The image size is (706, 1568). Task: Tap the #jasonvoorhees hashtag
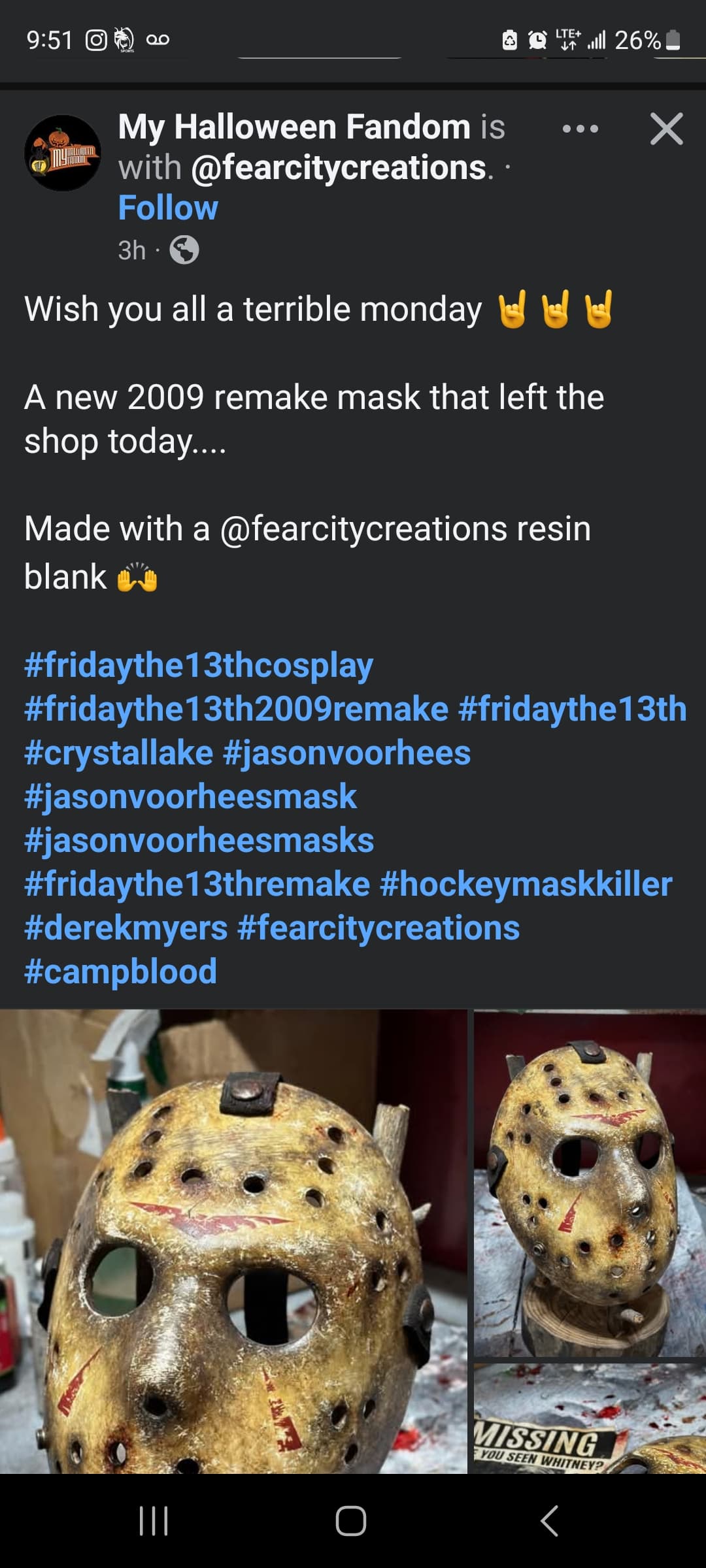tap(346, 753)
